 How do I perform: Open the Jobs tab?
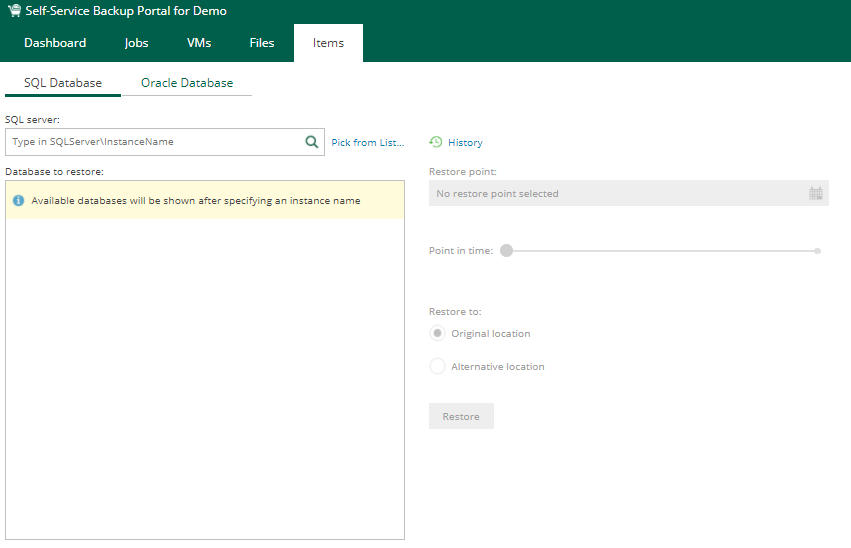(x=136, y=43)
